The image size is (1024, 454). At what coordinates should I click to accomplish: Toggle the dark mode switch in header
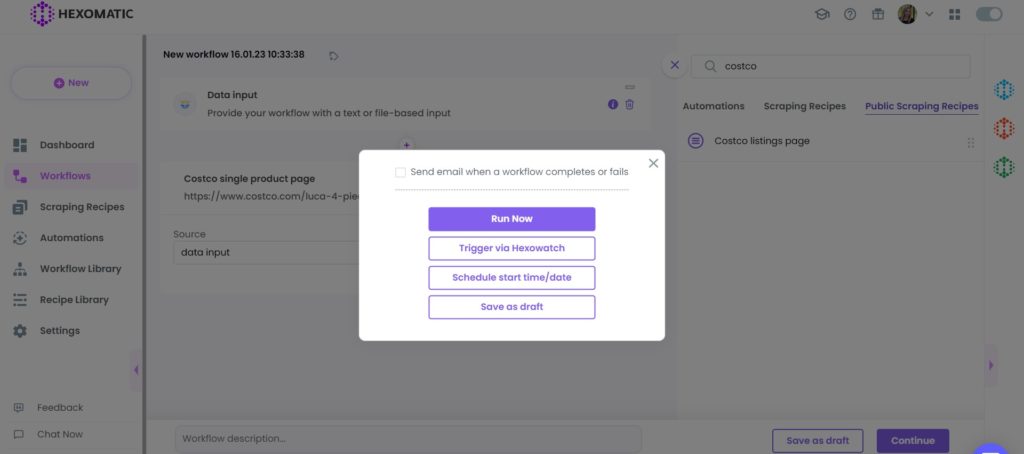[989, 14]
